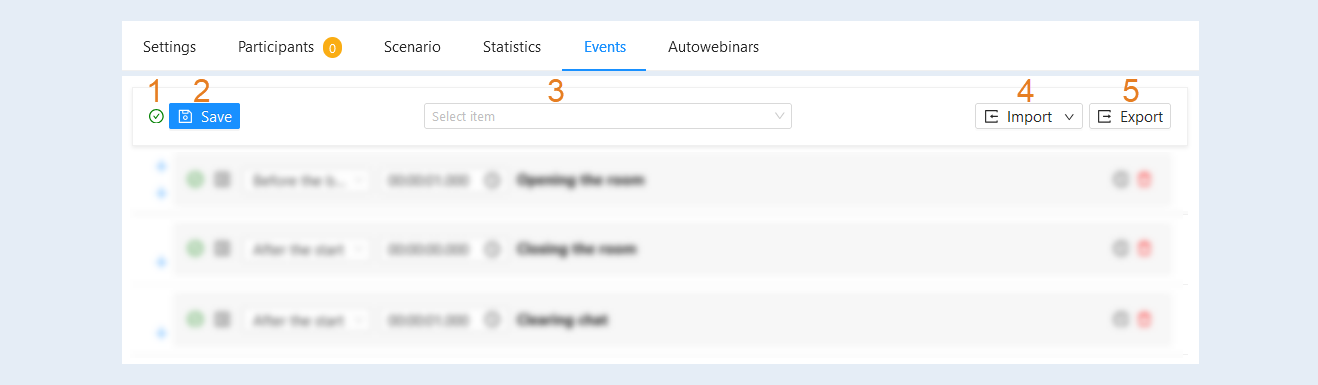Open the Autowebinars tab

[x=713, y=47]
